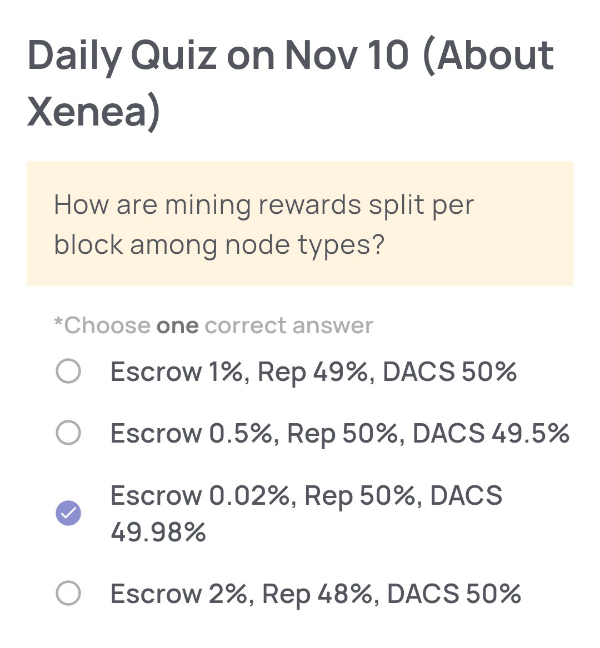Image resolution: width=600 pixels, height=648 pixels.
Task: Click "correct answer" in the hint line
Action: [x=289, y=326]
